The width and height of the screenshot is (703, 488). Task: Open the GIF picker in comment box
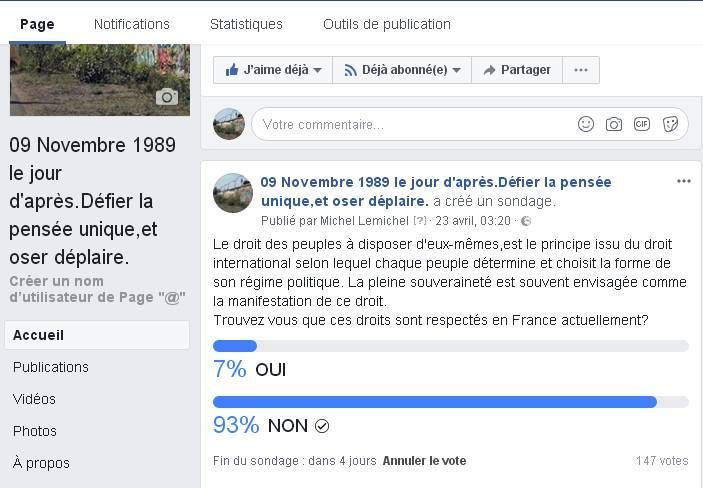coord(642,124)
